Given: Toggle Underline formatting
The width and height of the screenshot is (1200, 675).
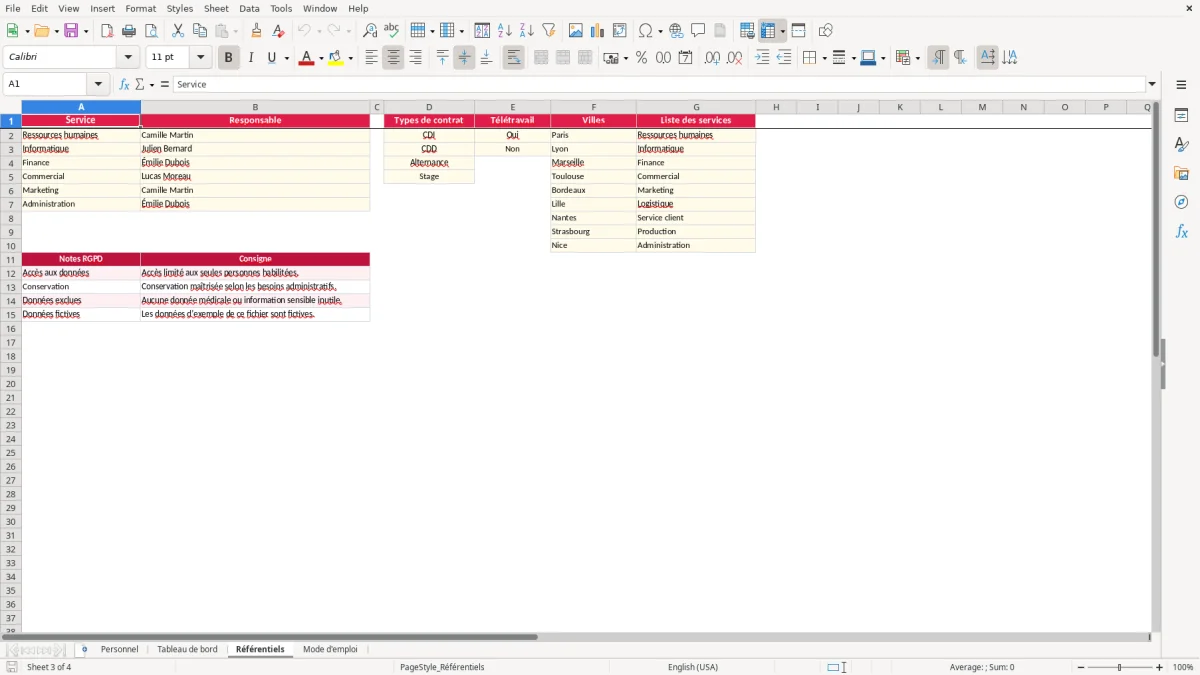Looking at the screenshot, I should coord(271,58).
